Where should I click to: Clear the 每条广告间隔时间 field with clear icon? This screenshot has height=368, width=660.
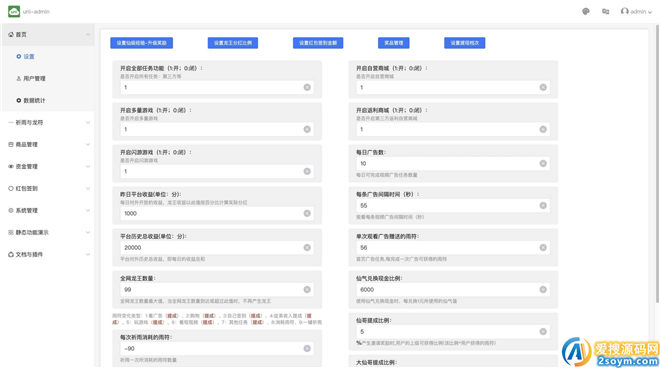543,205
